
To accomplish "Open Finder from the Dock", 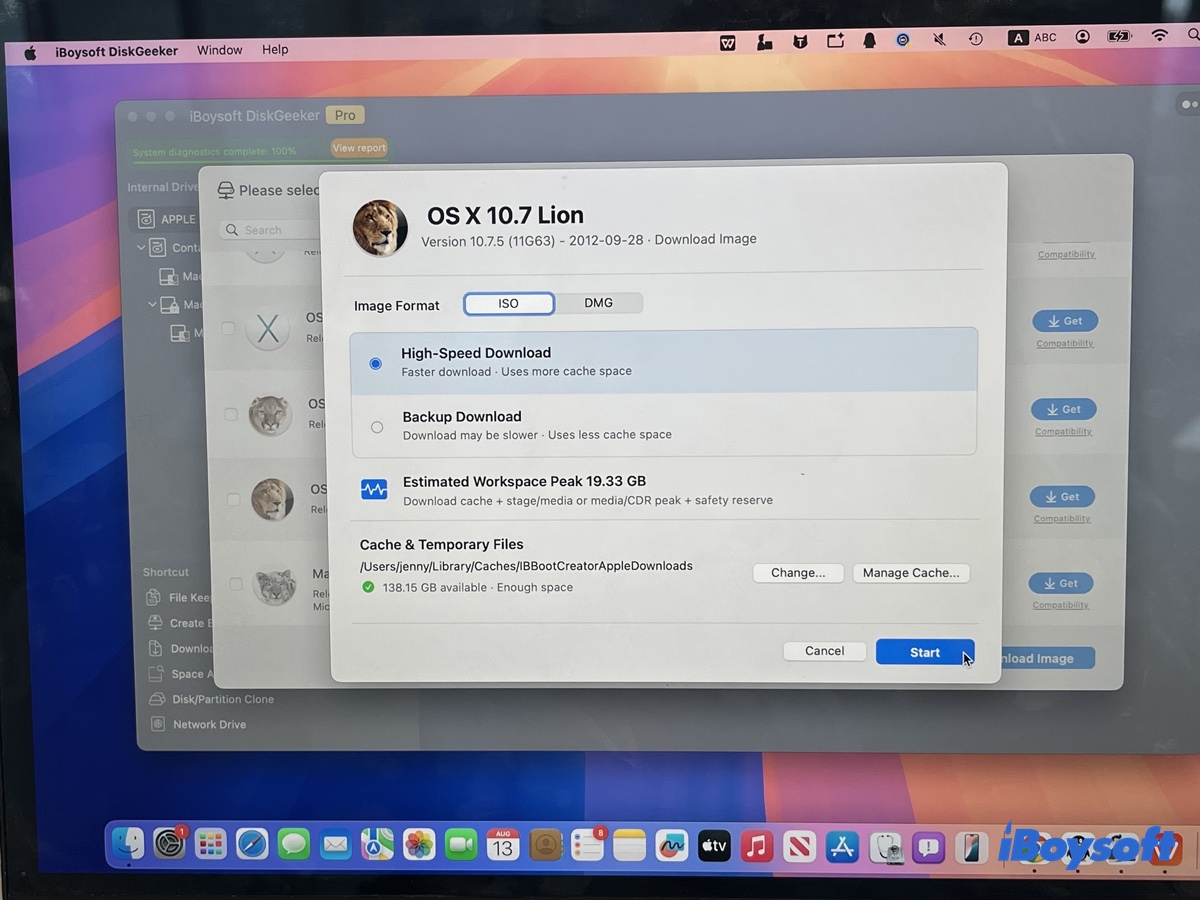I will (127, 845).
